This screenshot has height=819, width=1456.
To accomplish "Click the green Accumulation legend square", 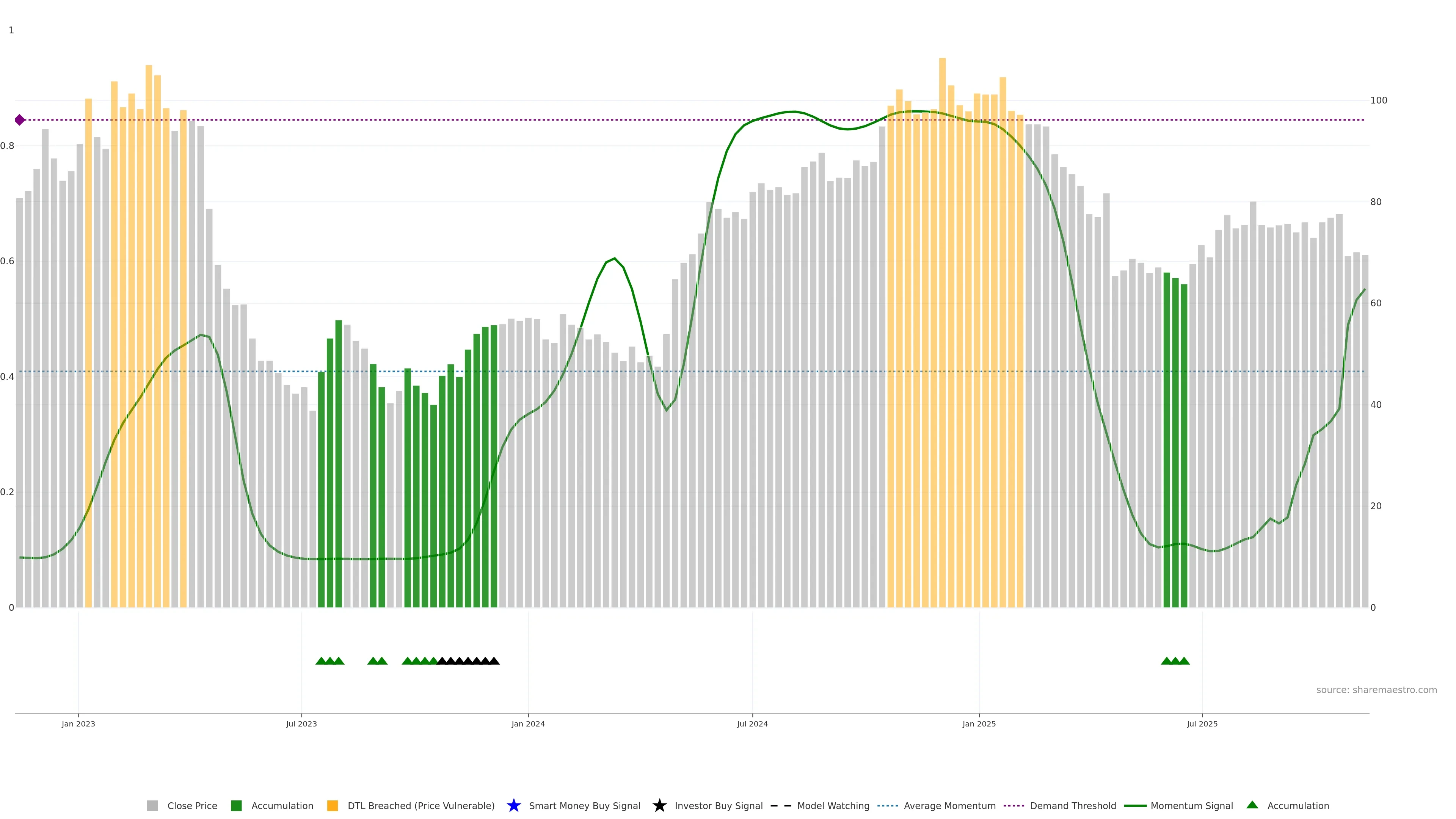I will pos(236,805).
